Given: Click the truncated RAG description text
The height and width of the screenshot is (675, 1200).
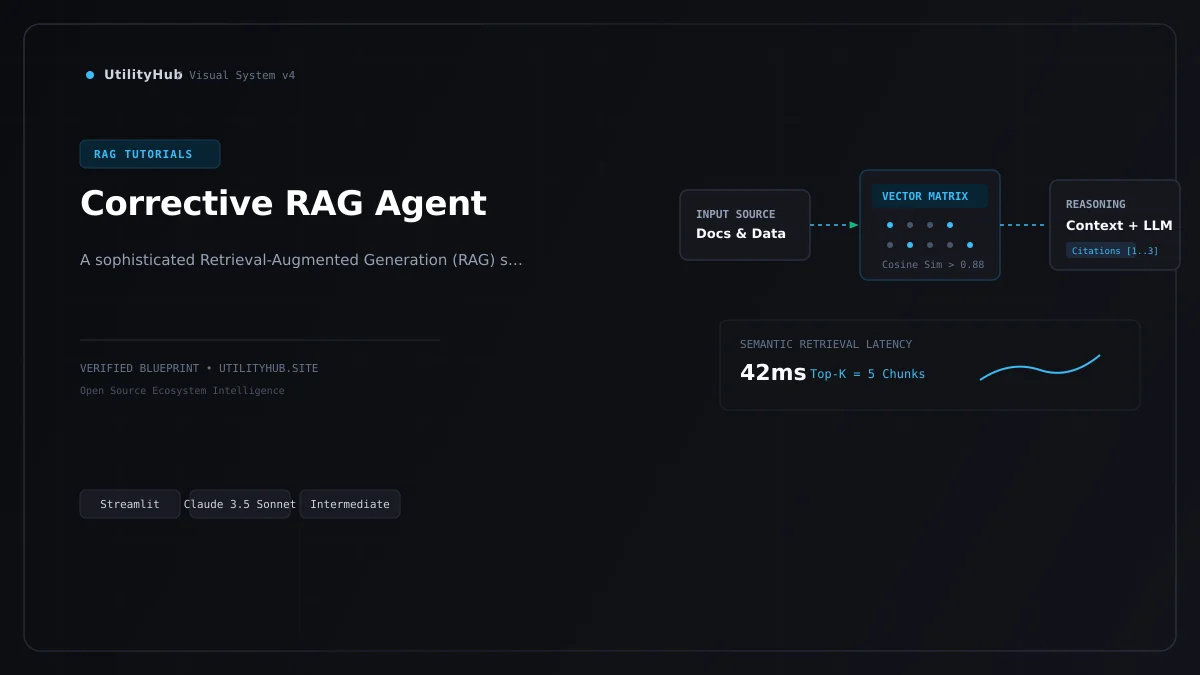Looking at the screenshot, I should pos(301,260).
